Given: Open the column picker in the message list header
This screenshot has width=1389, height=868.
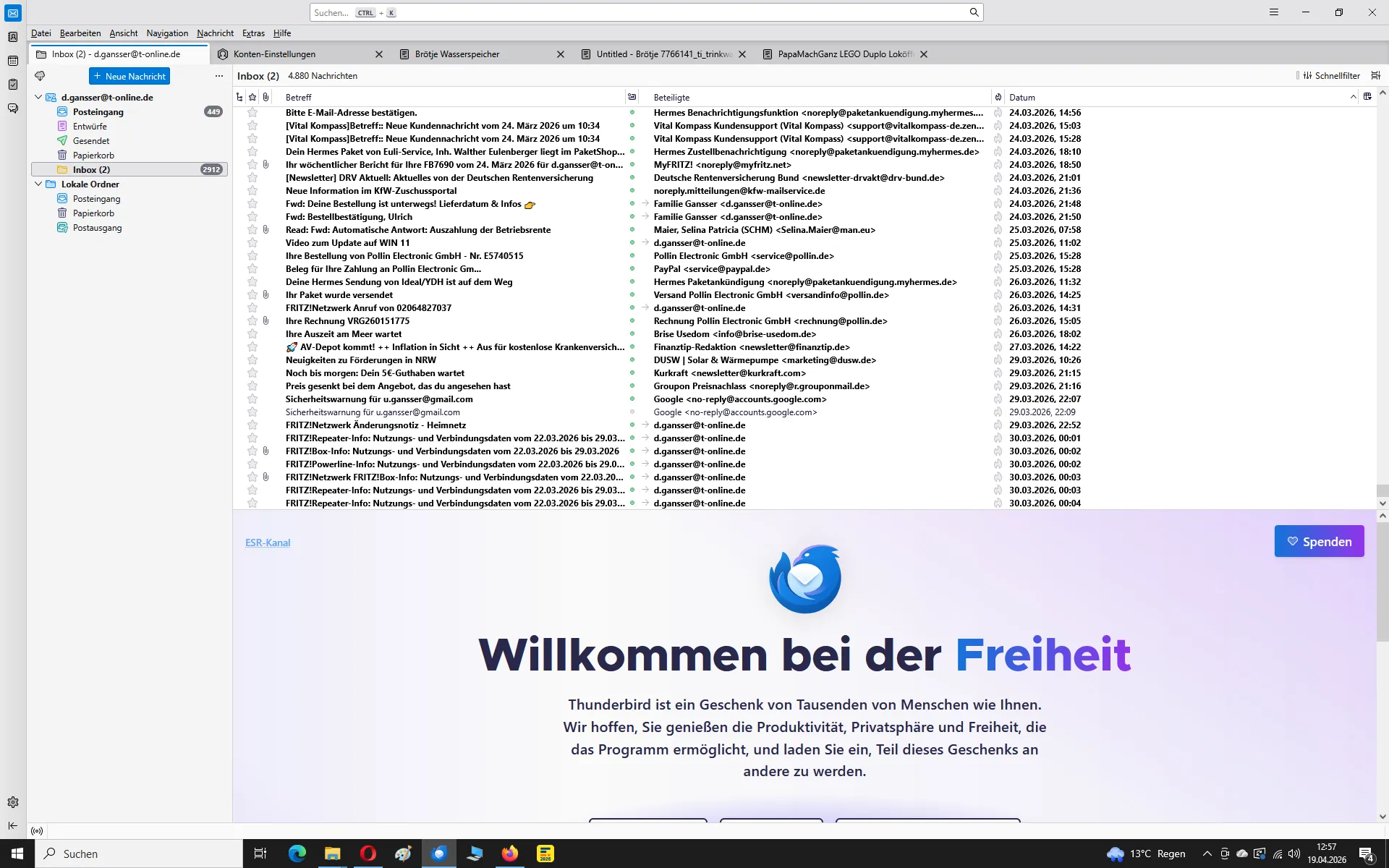Looking at the screenshot, I should [1367, 97].
